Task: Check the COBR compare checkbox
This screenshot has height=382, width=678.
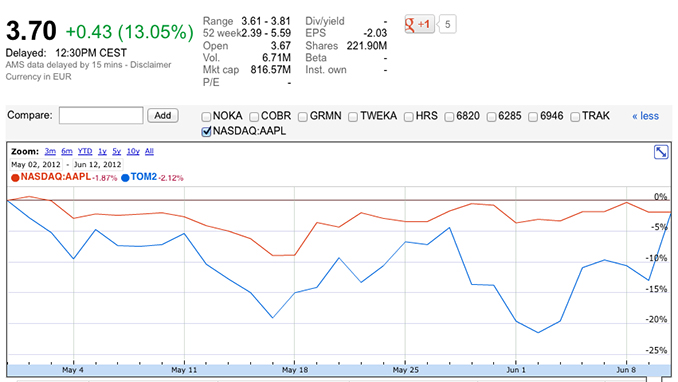Action: click(254, 117)
